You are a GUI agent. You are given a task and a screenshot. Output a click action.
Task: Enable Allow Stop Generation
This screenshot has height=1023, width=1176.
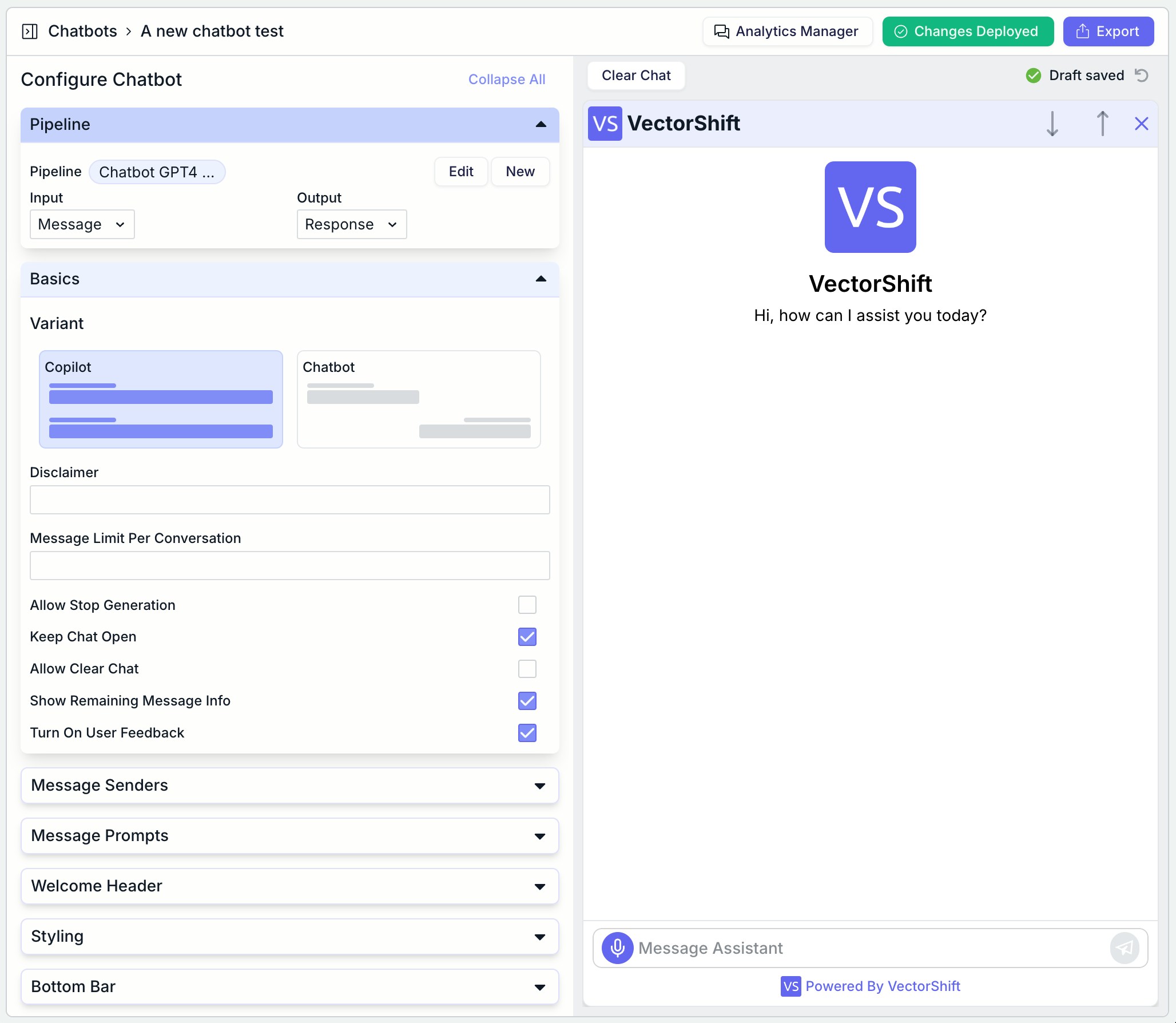click(527, 605)
